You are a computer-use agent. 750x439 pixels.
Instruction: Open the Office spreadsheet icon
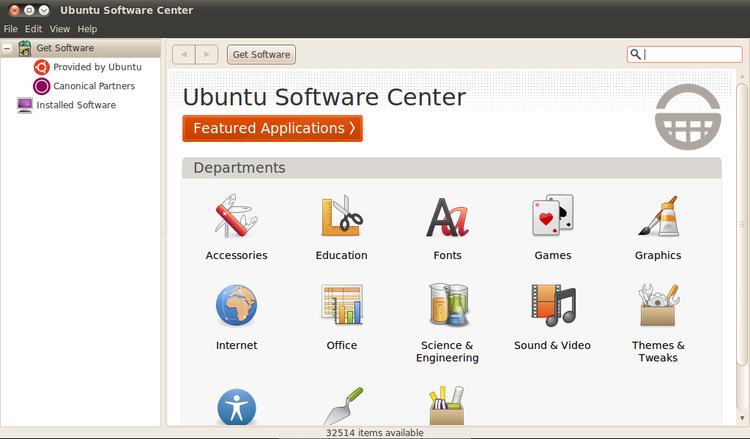point(342,305)
